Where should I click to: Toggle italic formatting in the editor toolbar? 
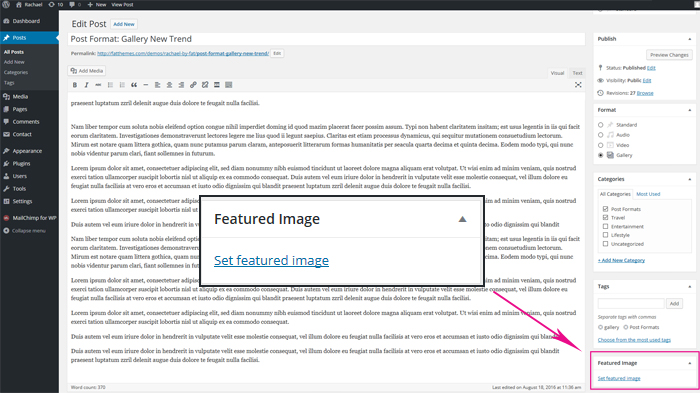pos(86,85)
